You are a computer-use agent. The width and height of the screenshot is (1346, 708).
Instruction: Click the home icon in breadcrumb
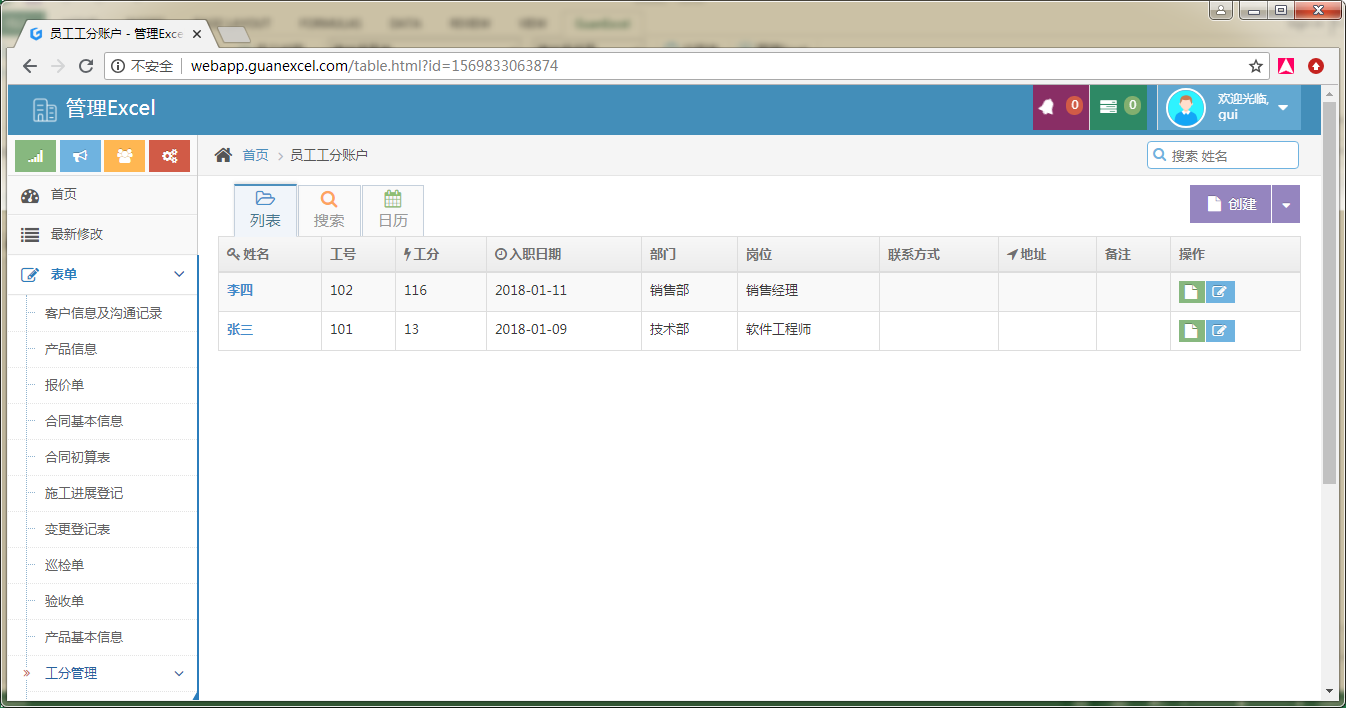(224, 155)
